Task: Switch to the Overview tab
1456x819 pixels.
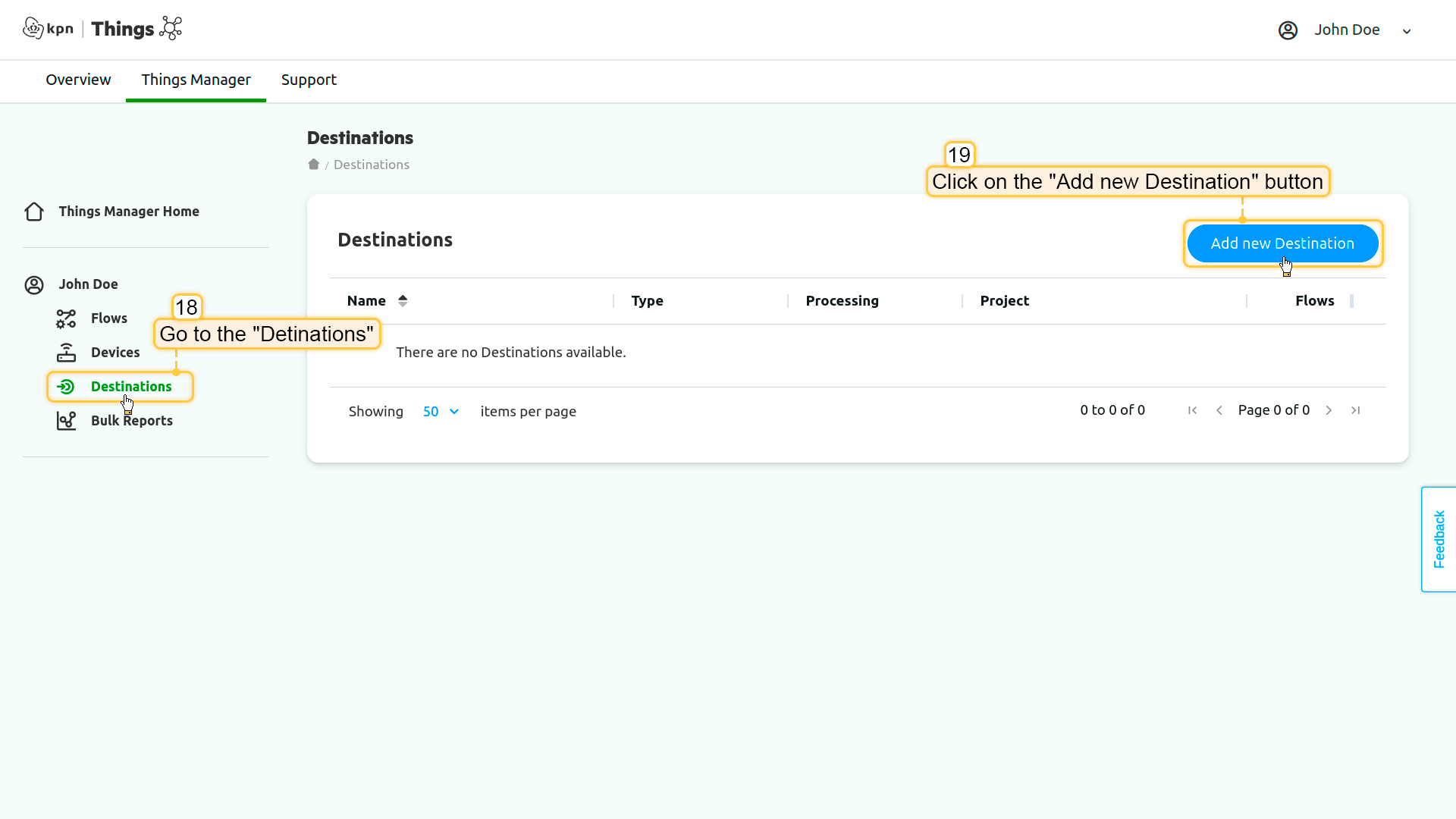Action: coord(78,80)
